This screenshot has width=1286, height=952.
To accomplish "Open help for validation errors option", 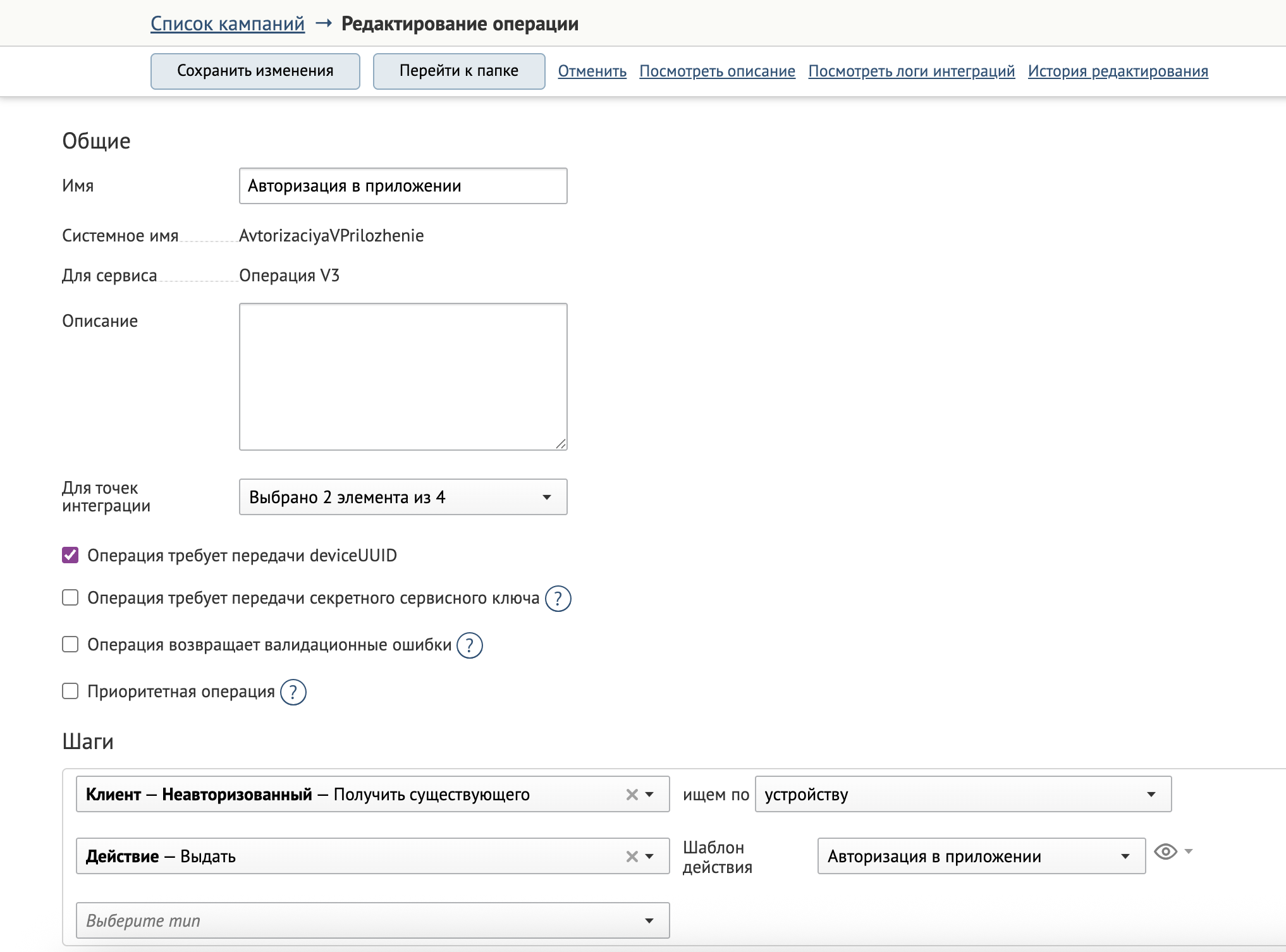I will coord(469,645).
